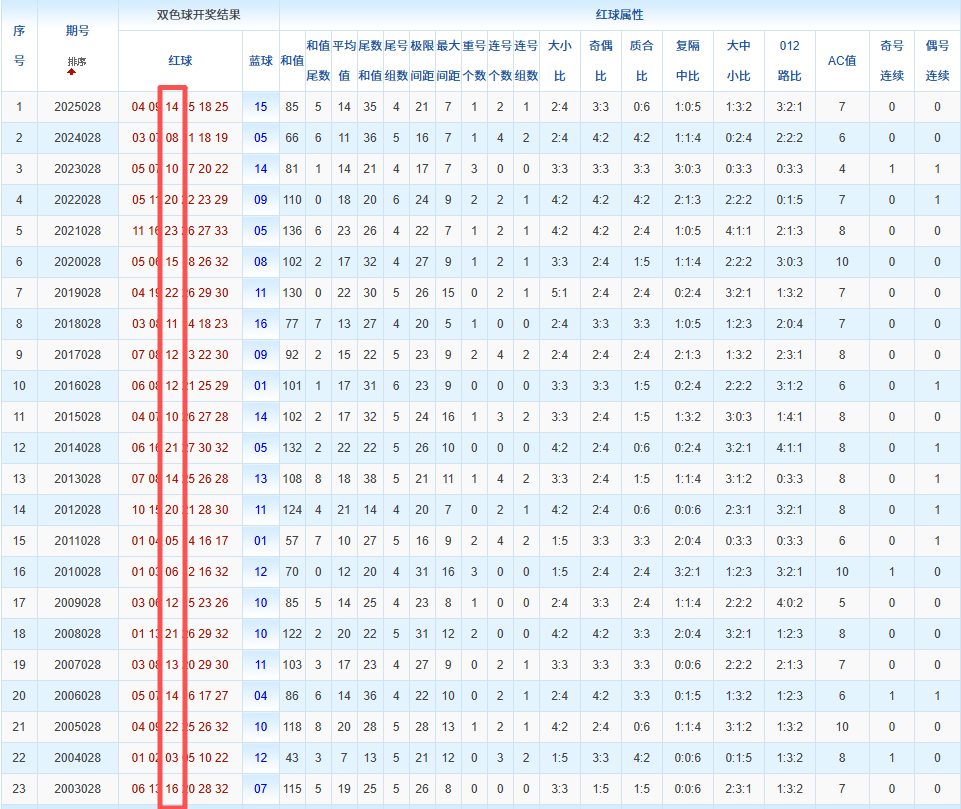This screenshot has height=809, width=961.
Task: Click 4:0:2 ratio in row 2009028
Action: click(789, 603)
